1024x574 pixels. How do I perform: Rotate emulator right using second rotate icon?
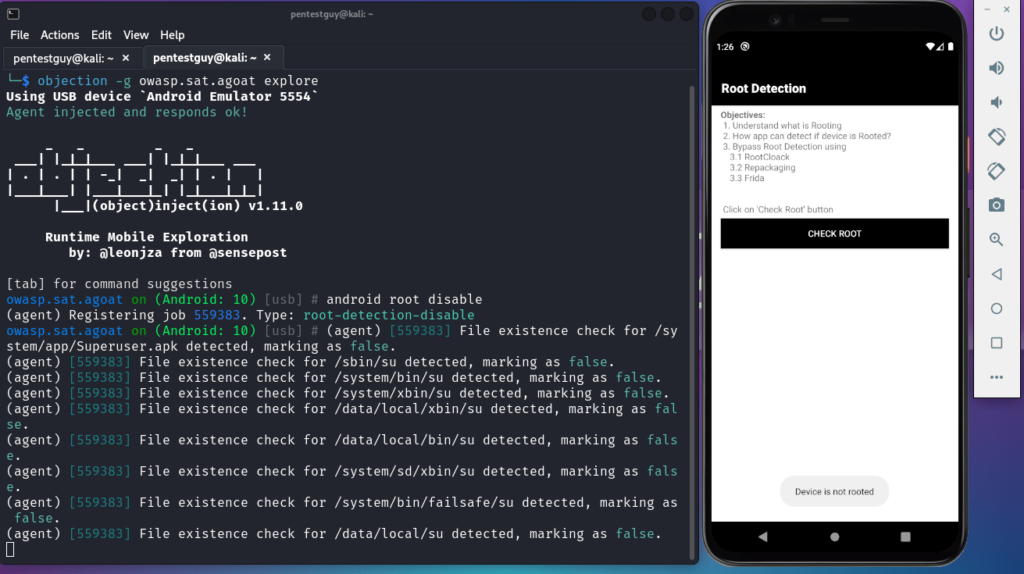(x=996, y=171)
